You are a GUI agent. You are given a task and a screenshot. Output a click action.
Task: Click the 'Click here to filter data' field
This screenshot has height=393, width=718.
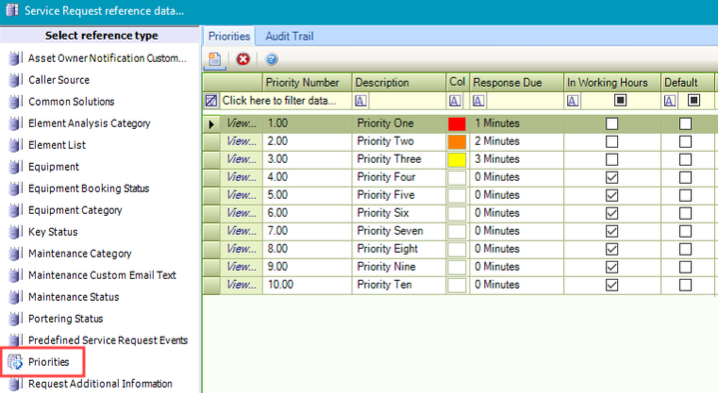(279, 101)
